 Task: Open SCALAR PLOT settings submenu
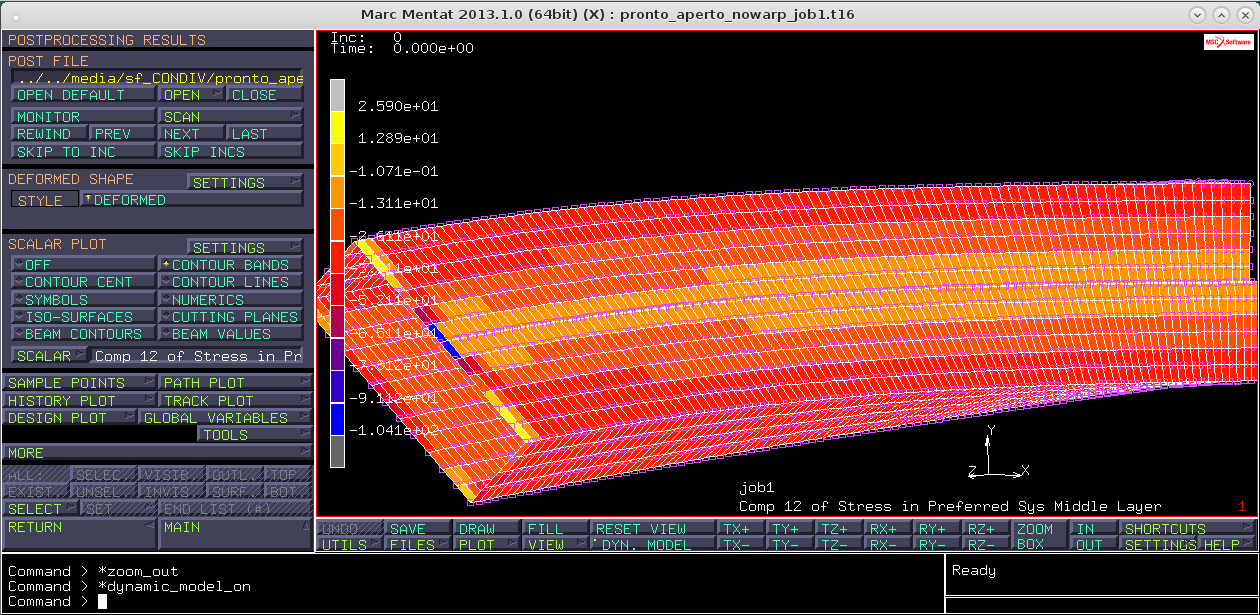coord(245,248)
